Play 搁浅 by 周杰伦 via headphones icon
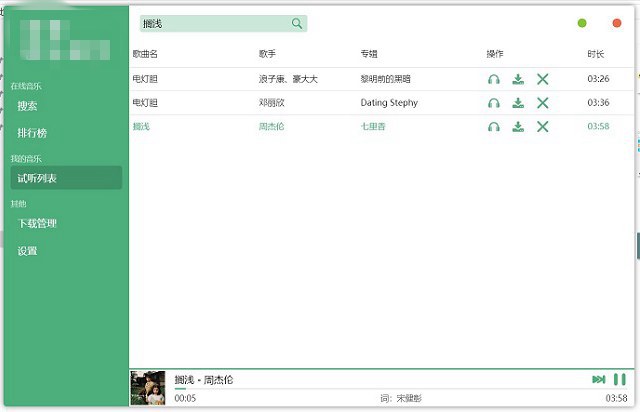640x412 pixels. [x=494, y=127]
